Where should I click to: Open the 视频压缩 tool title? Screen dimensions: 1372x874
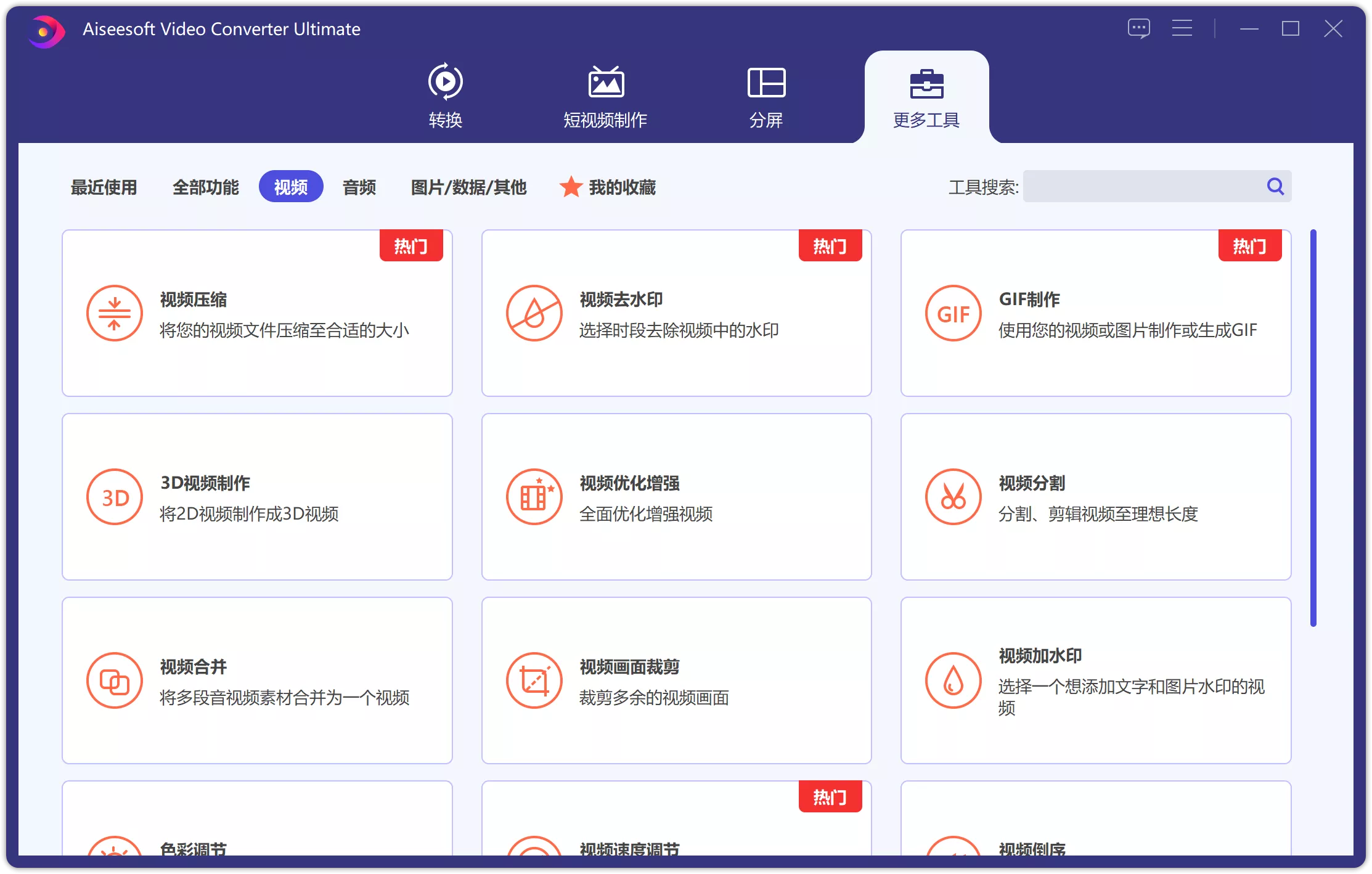[194, 300]
